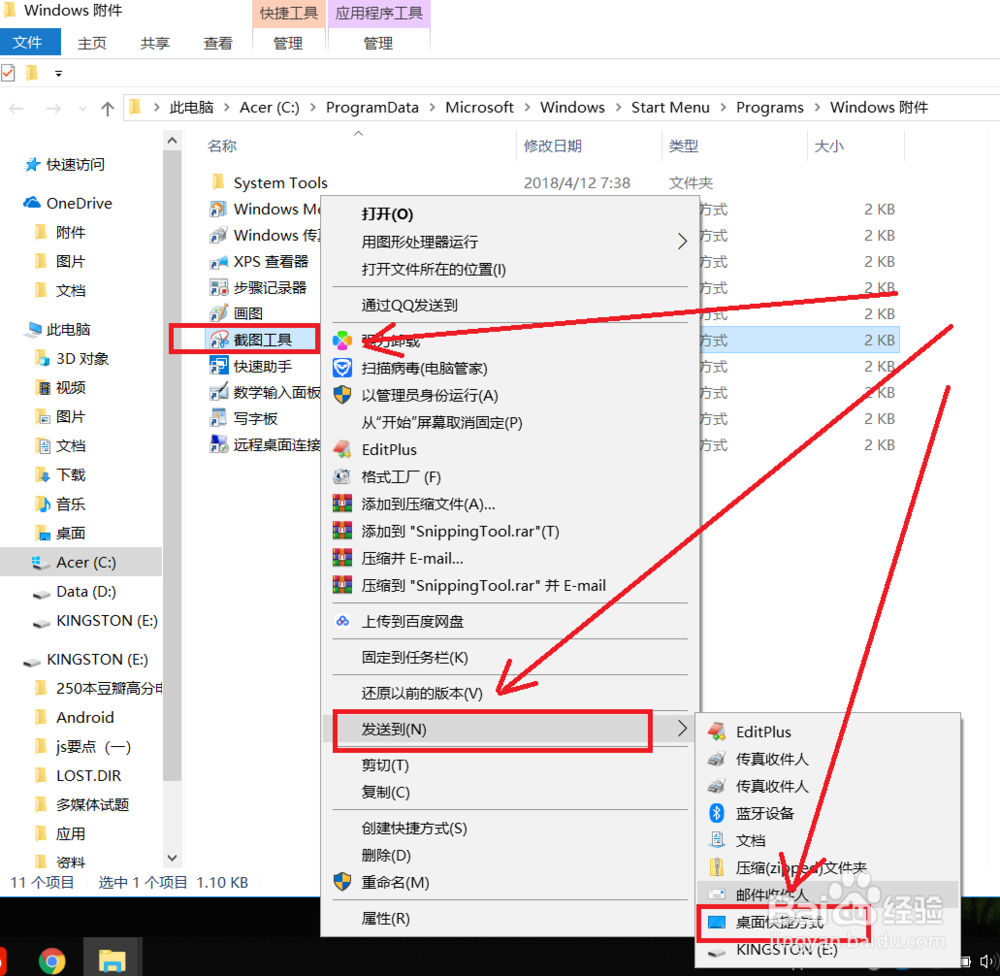Expand 用图形处理器运行 submenu arrow
The image size is (1000, 976).
682,241
